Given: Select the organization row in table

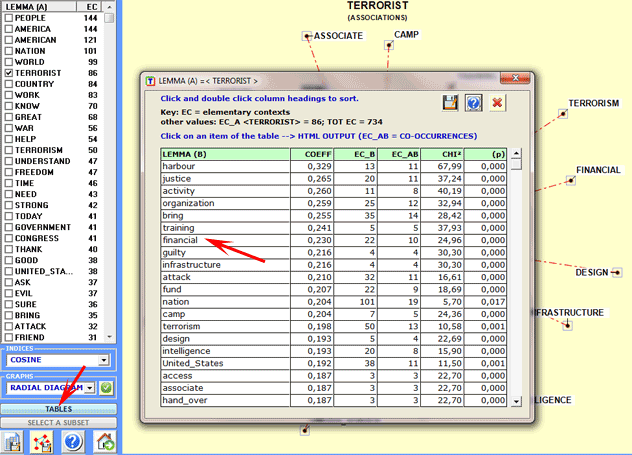Looking at the screenshot, I should [x=334, y=204].
